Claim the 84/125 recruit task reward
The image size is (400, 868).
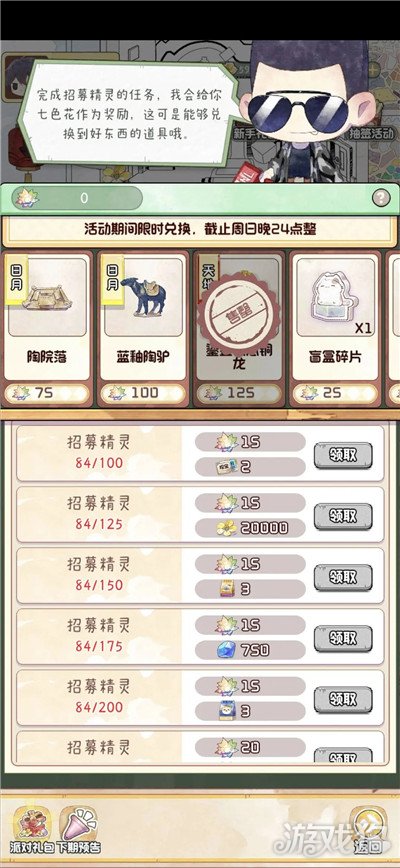[343, 516]
